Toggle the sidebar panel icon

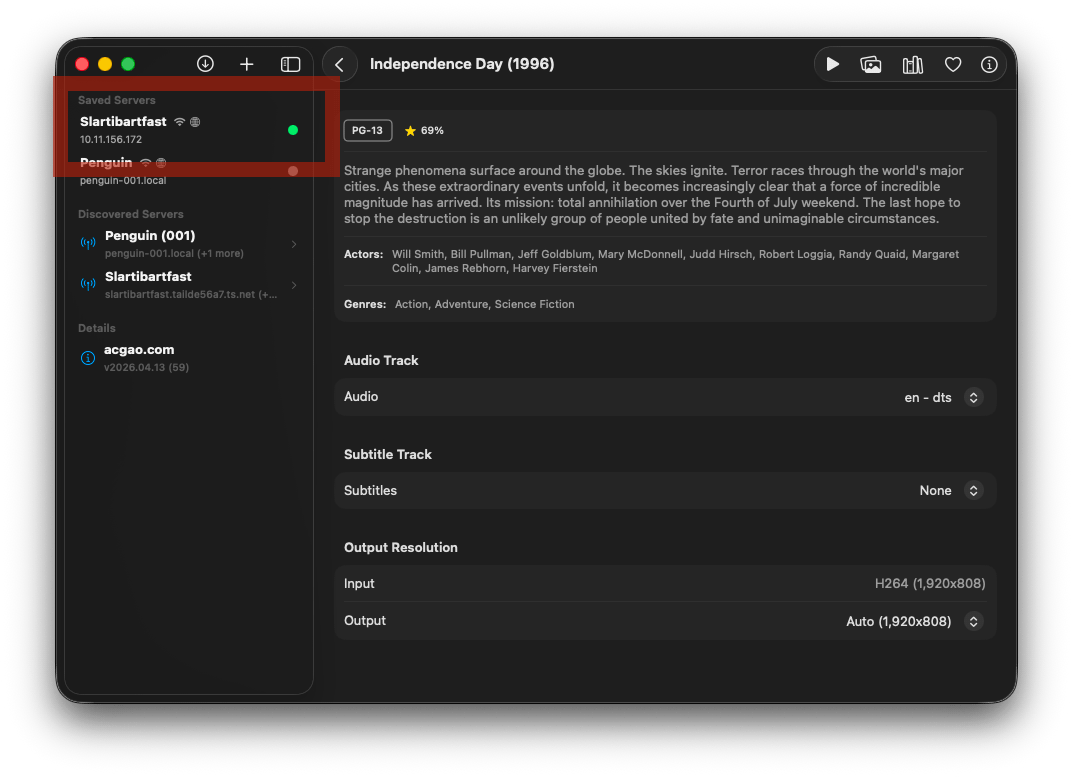tap(290, 64)
